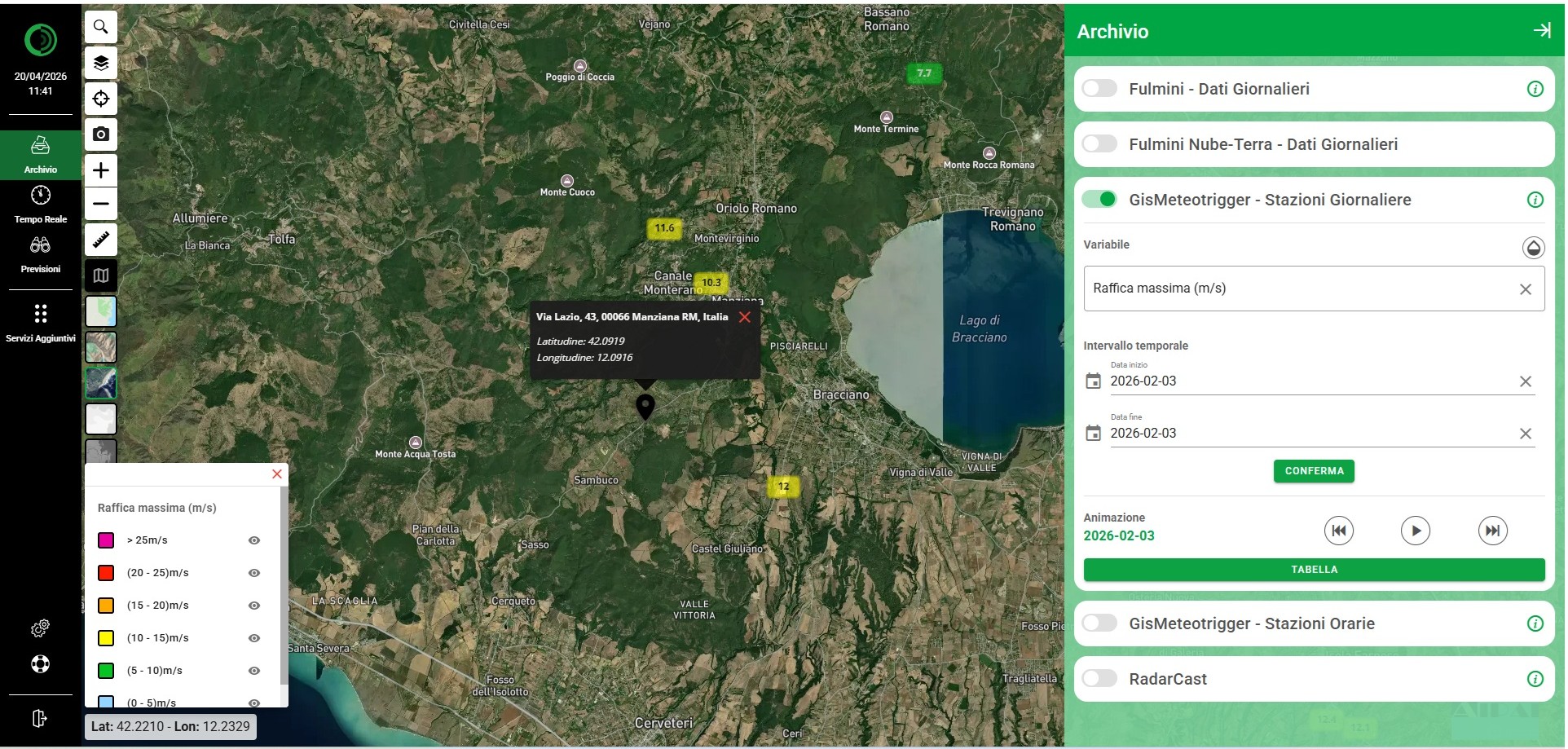Collapse the Archivio panel with arrow icon

coord(1541,31)
